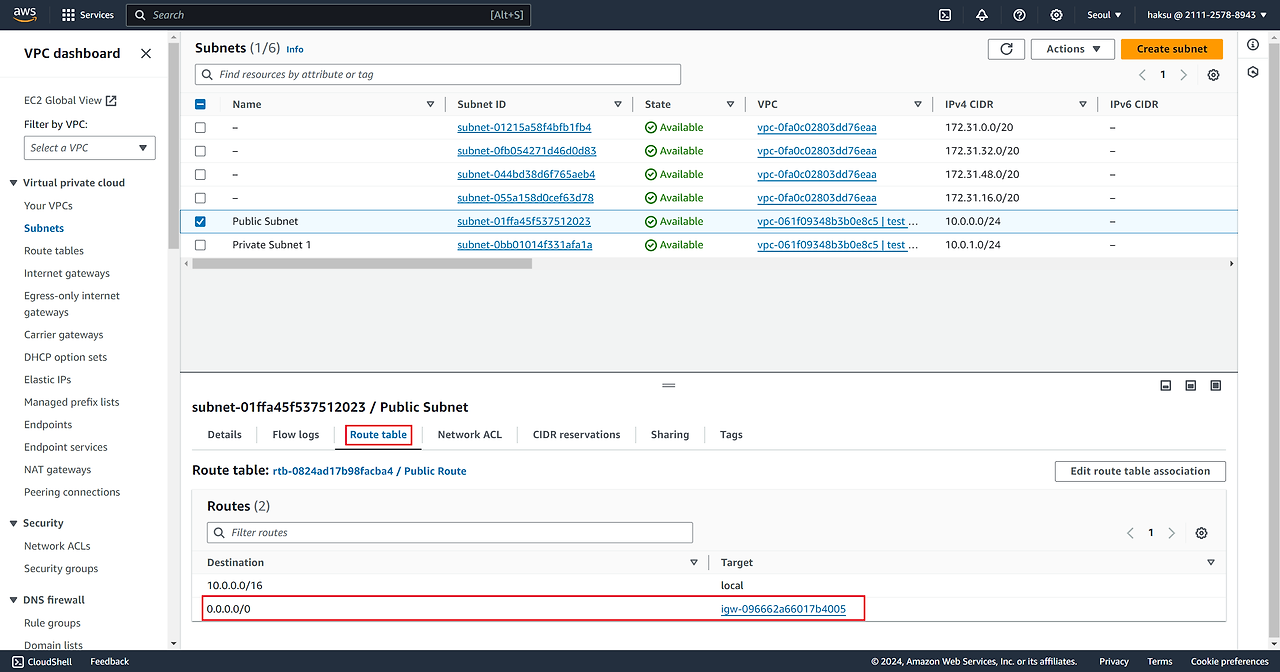Uncheck the Public Subnet checkbox
Viewport: 1280px width, 672px height.
(x=200, y=222)
